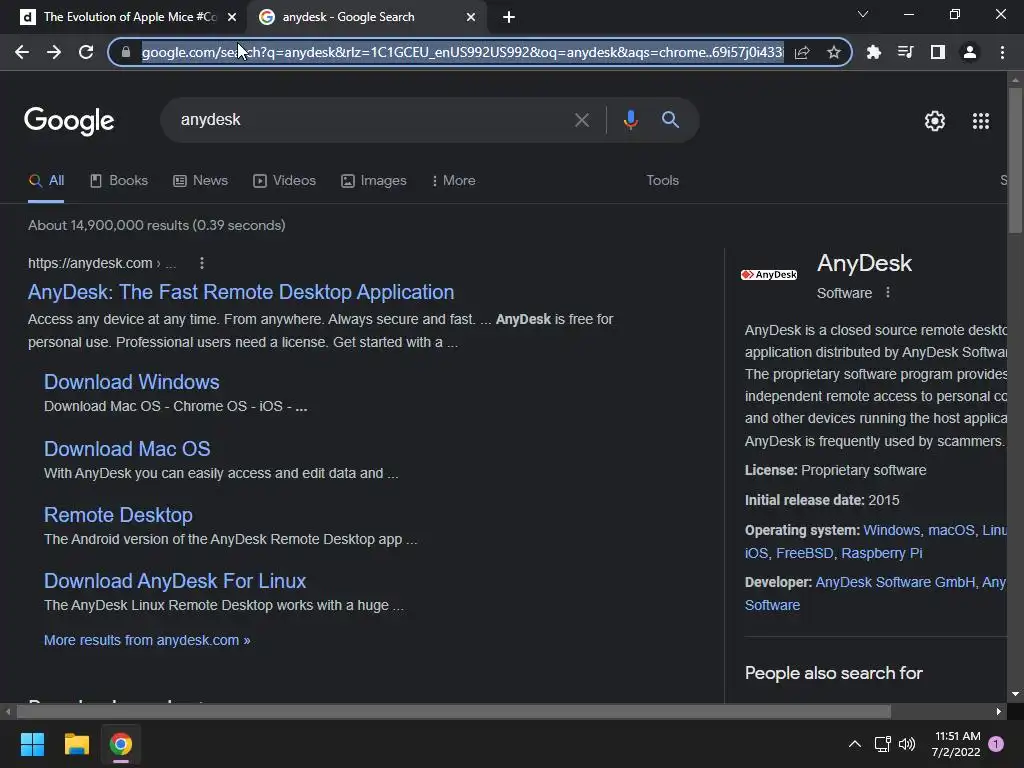Share this page icon in address bar
The image size is (1024, 768).
point(802,52)
